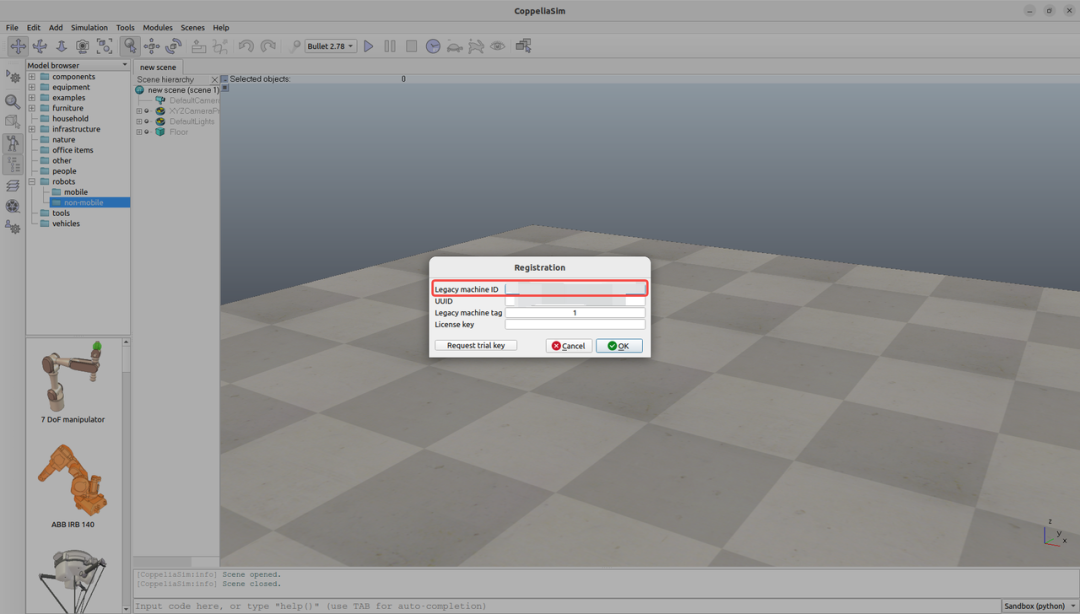Screen dimensions: 1080x614
Task: Open the Help menu
Action: [220, 28]
